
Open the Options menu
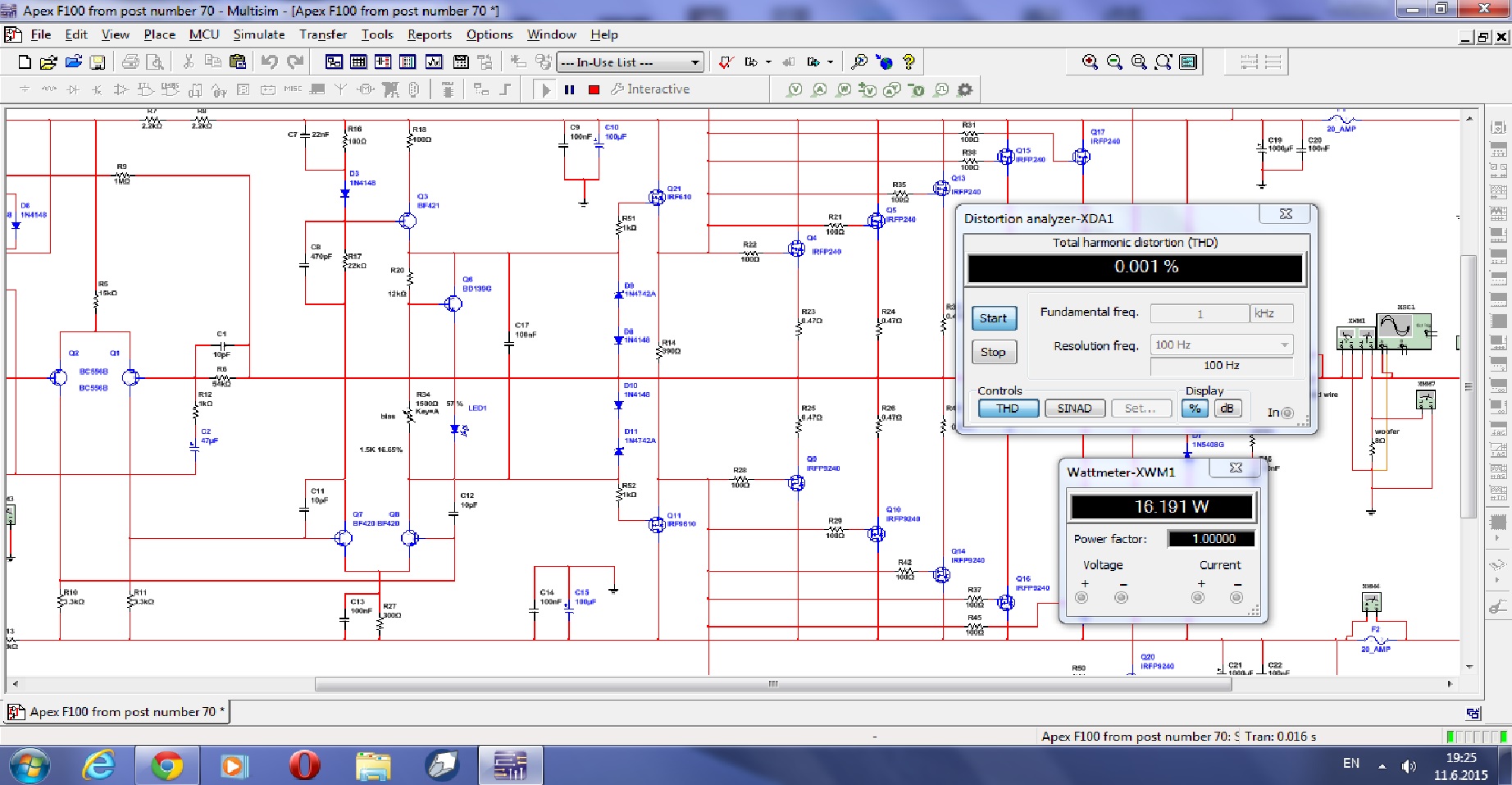pos(490,34)
